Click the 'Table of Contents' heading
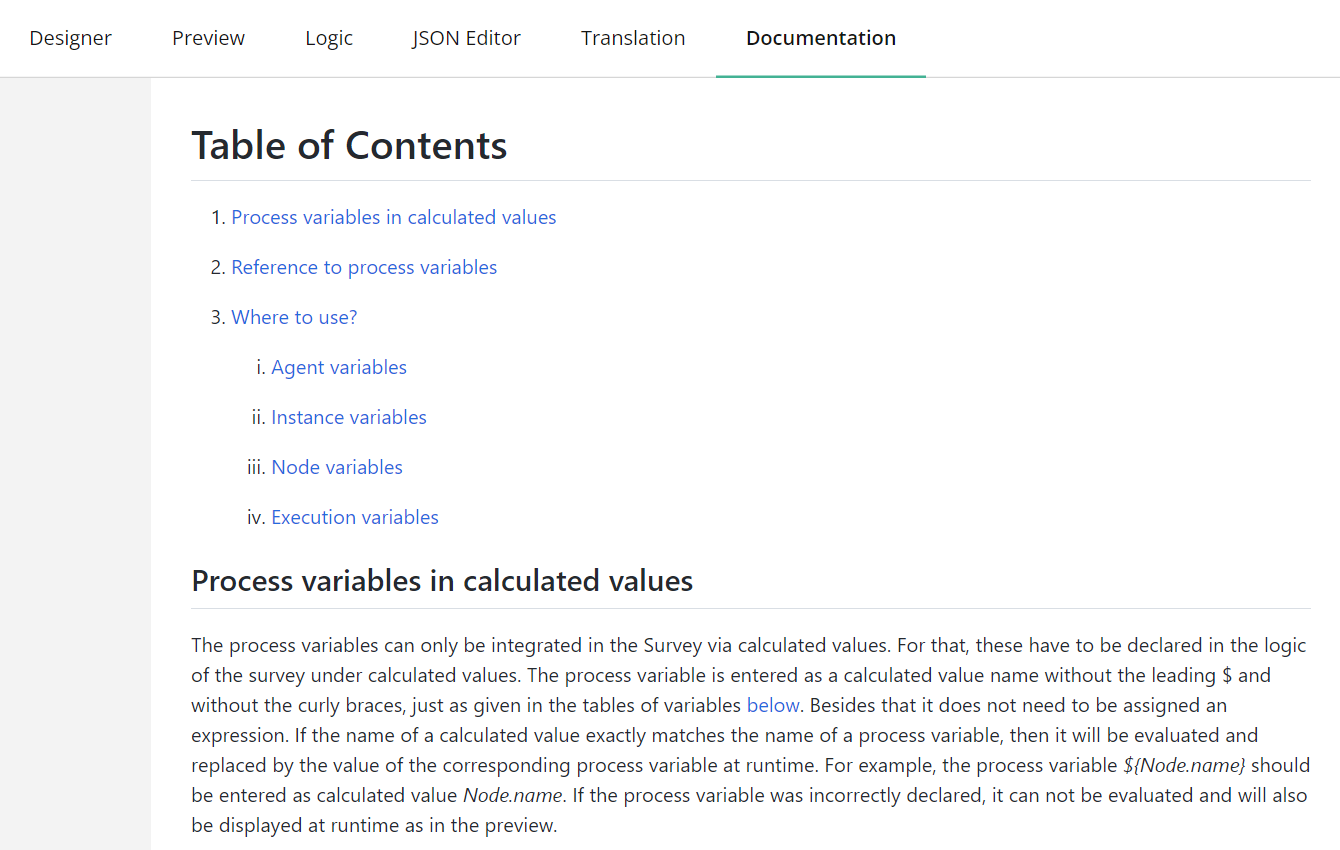The image size is (1340, 850). tap(349, 146)
